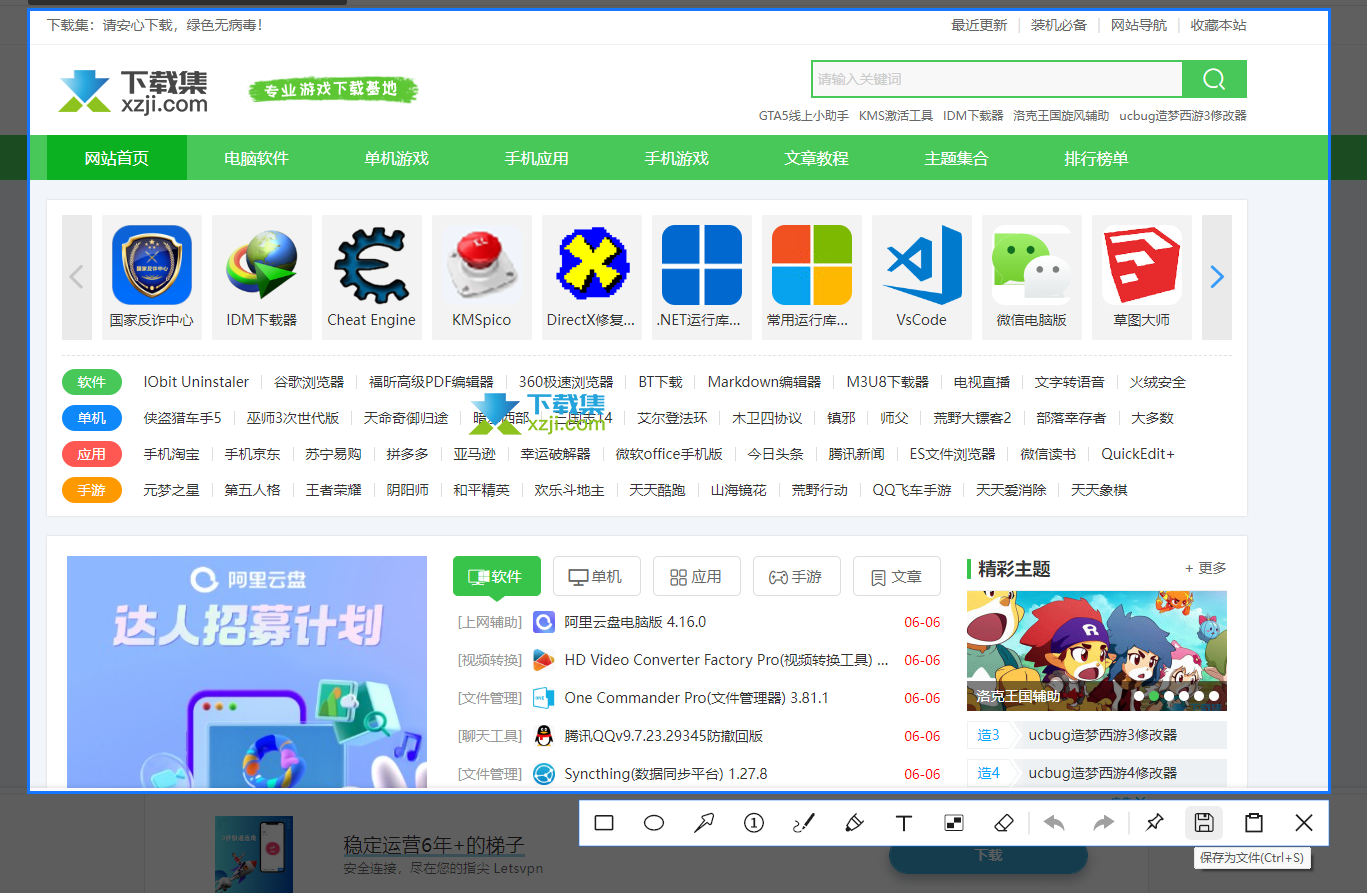The image size is (1367, 893).
Task: Click the green 软件 category pill
Action: pos(92,382)
